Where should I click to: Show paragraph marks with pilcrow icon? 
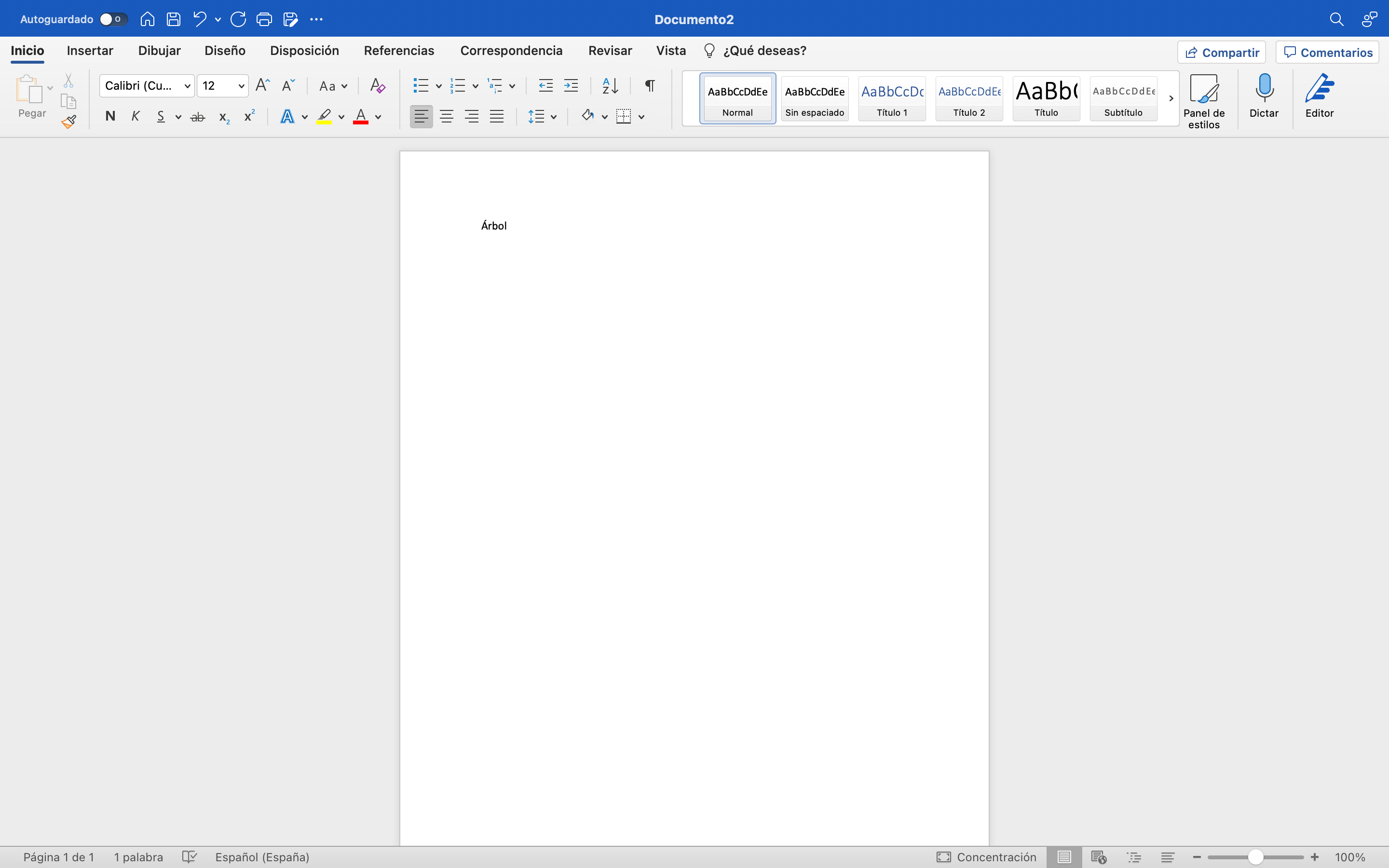pos(649,85)
